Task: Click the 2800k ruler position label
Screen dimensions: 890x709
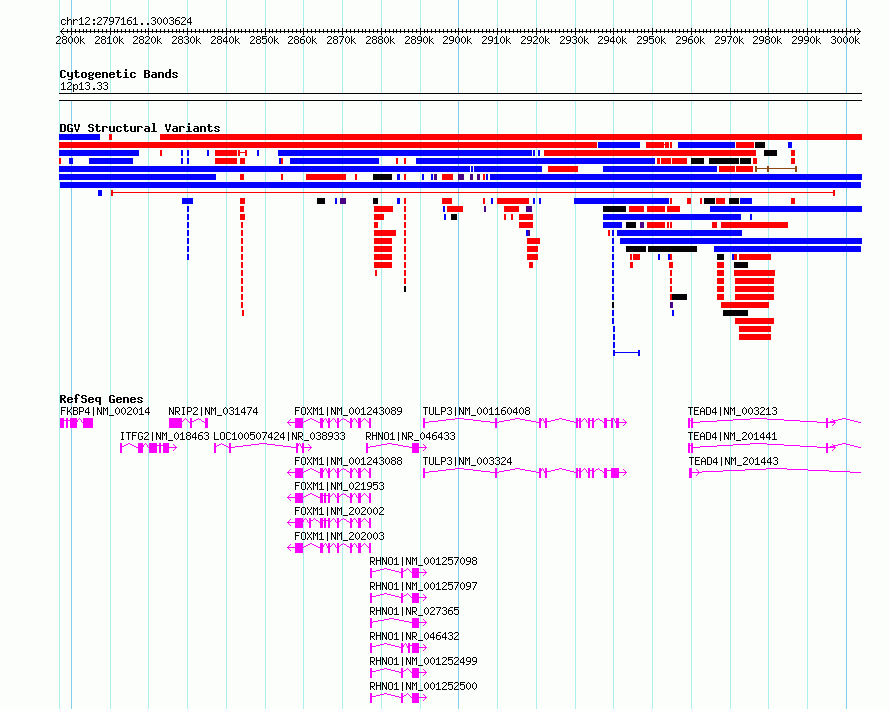Action: [70, 40]
